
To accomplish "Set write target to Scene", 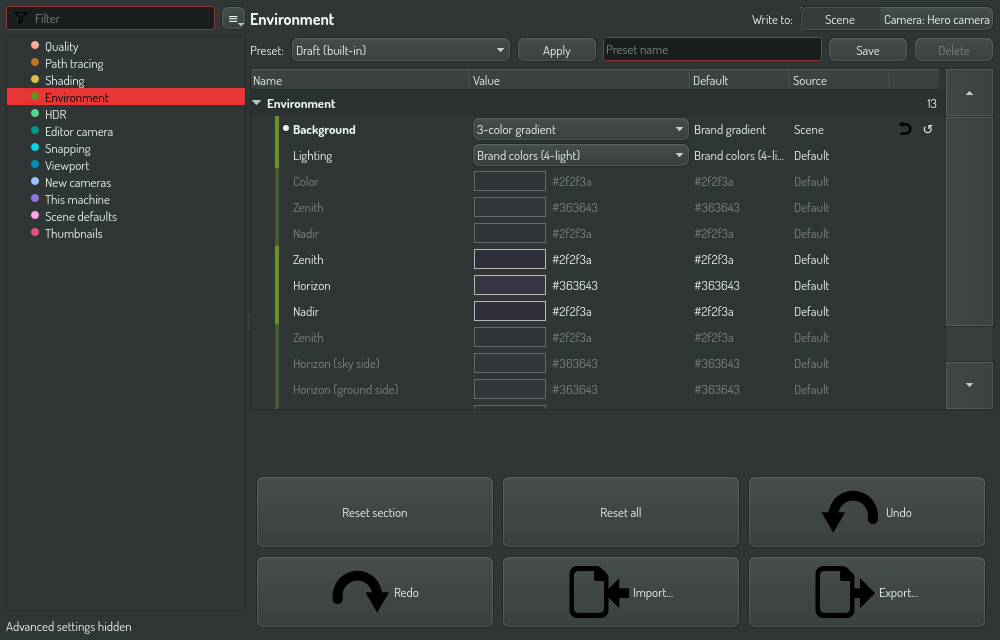I will pos(839,19).
